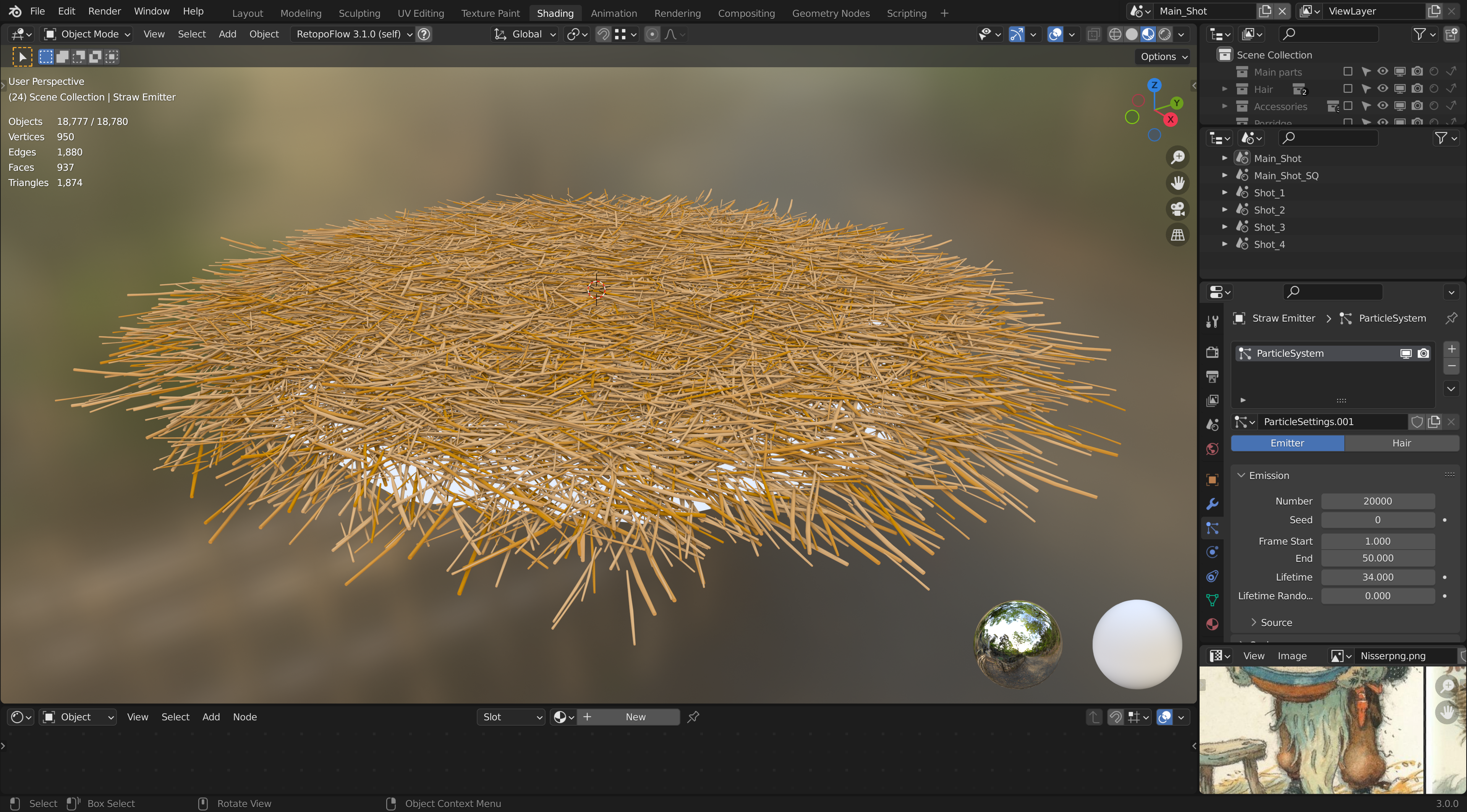
Task: Select the Hair particle type button
Action: pyautogui.click(x=1401, y=443)
